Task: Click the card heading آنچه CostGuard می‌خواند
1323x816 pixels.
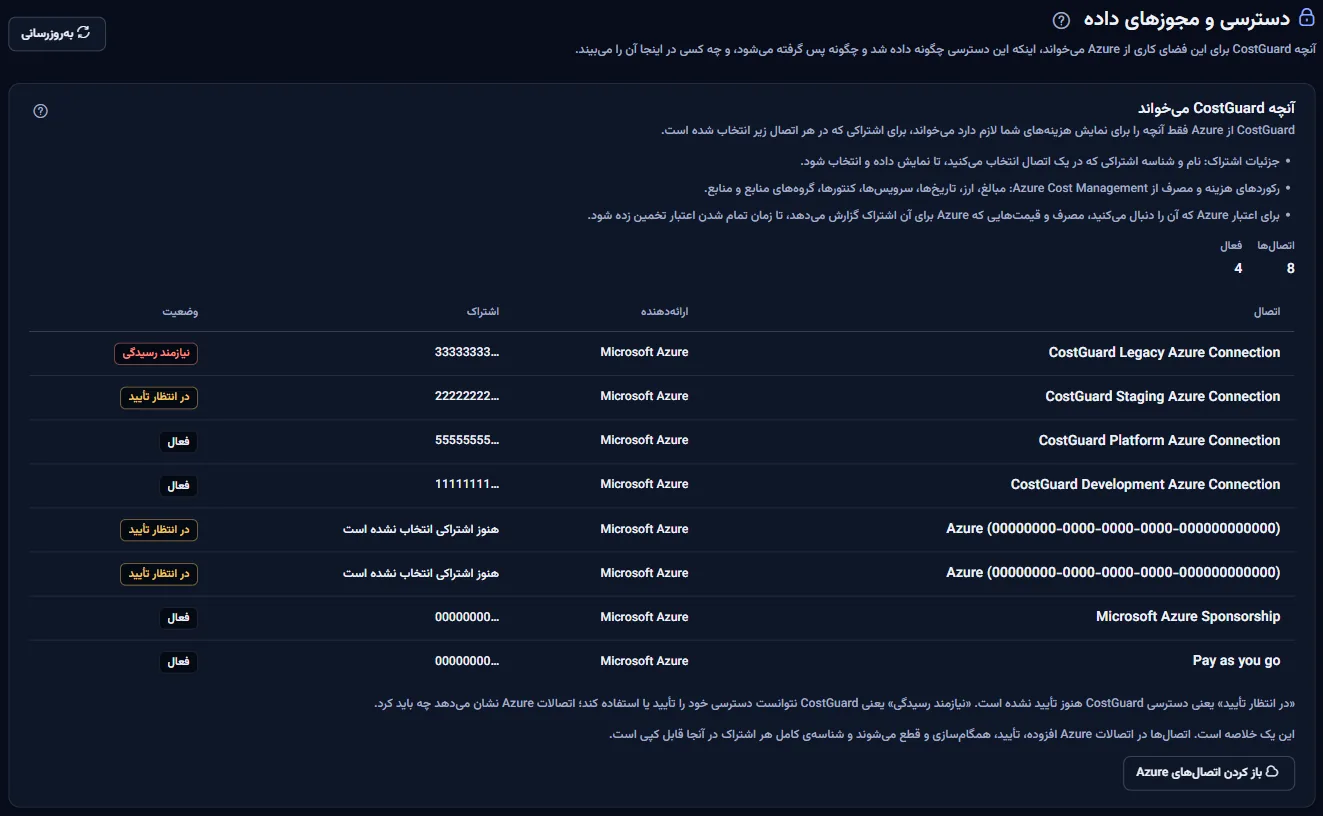Action: coord(1217,108)
